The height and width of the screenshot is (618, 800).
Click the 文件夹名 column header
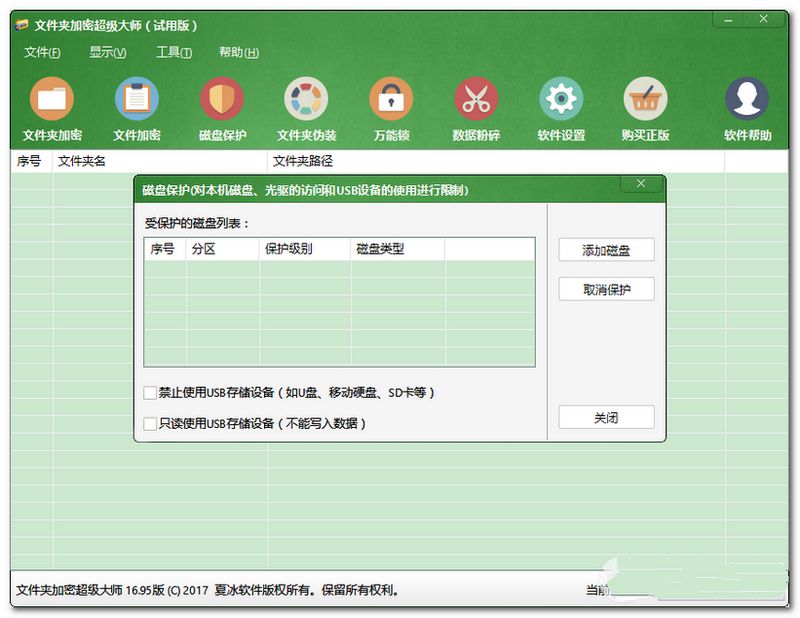(x=160, y=161)
